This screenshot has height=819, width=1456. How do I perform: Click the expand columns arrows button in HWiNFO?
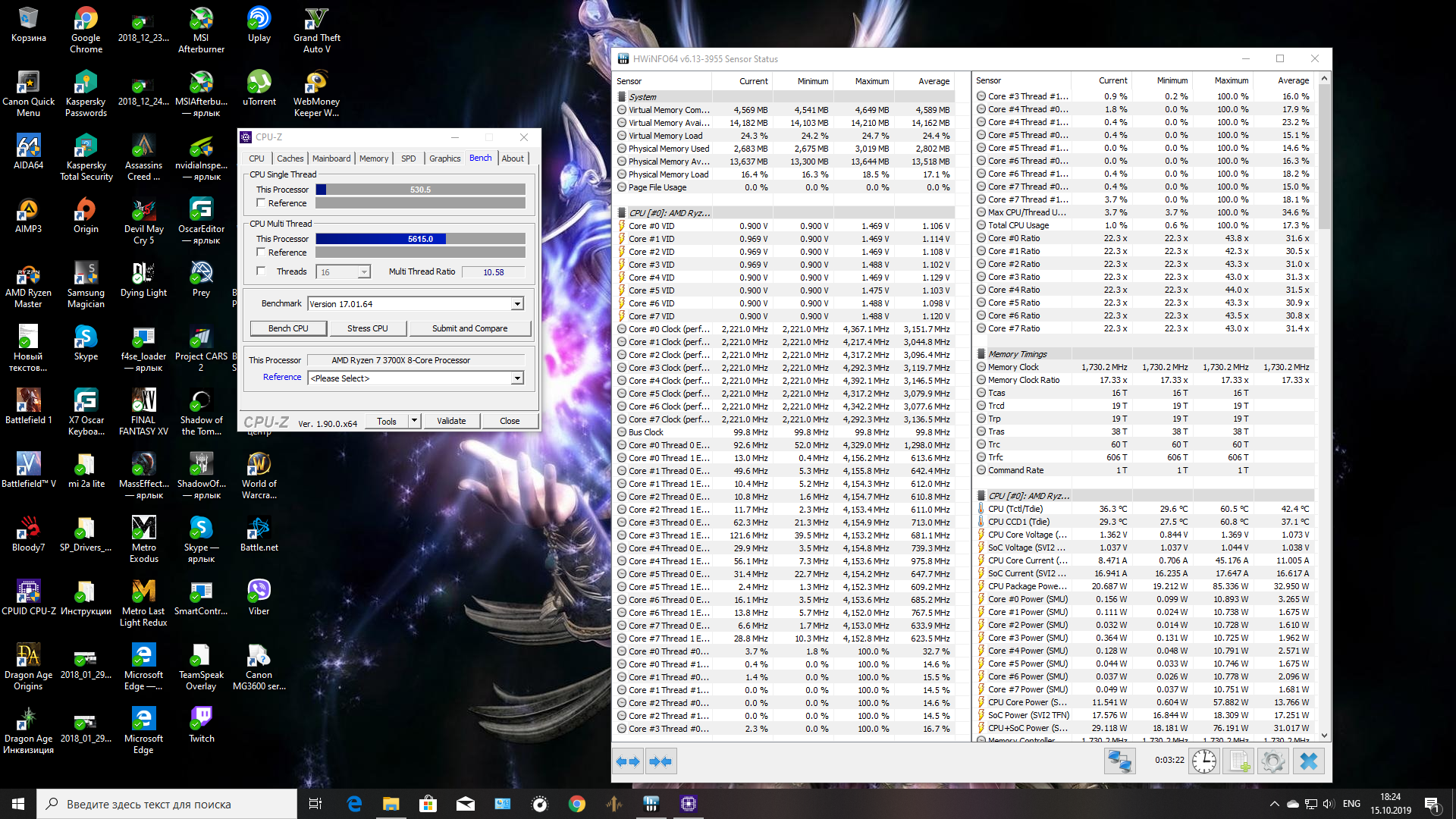(628, 761)
